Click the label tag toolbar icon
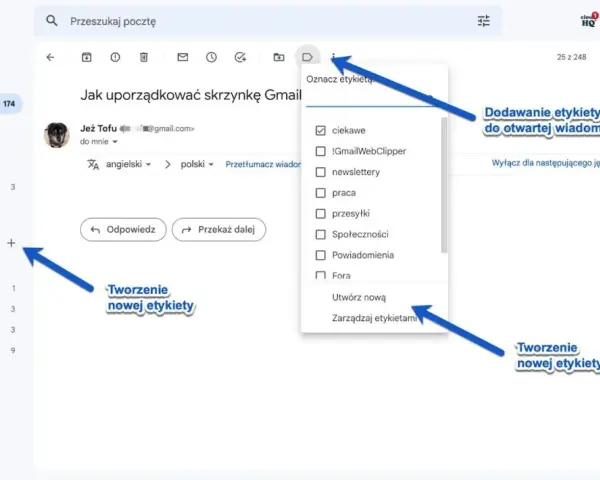 (x=307, y=57)
